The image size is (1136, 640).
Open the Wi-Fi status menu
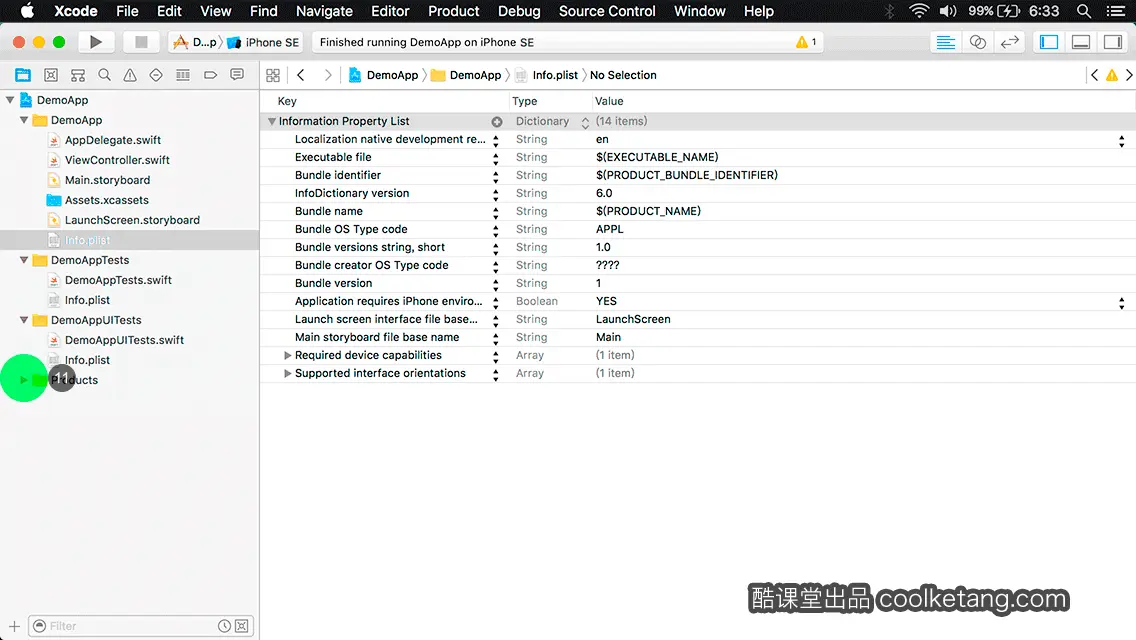[x=919, y=11]
